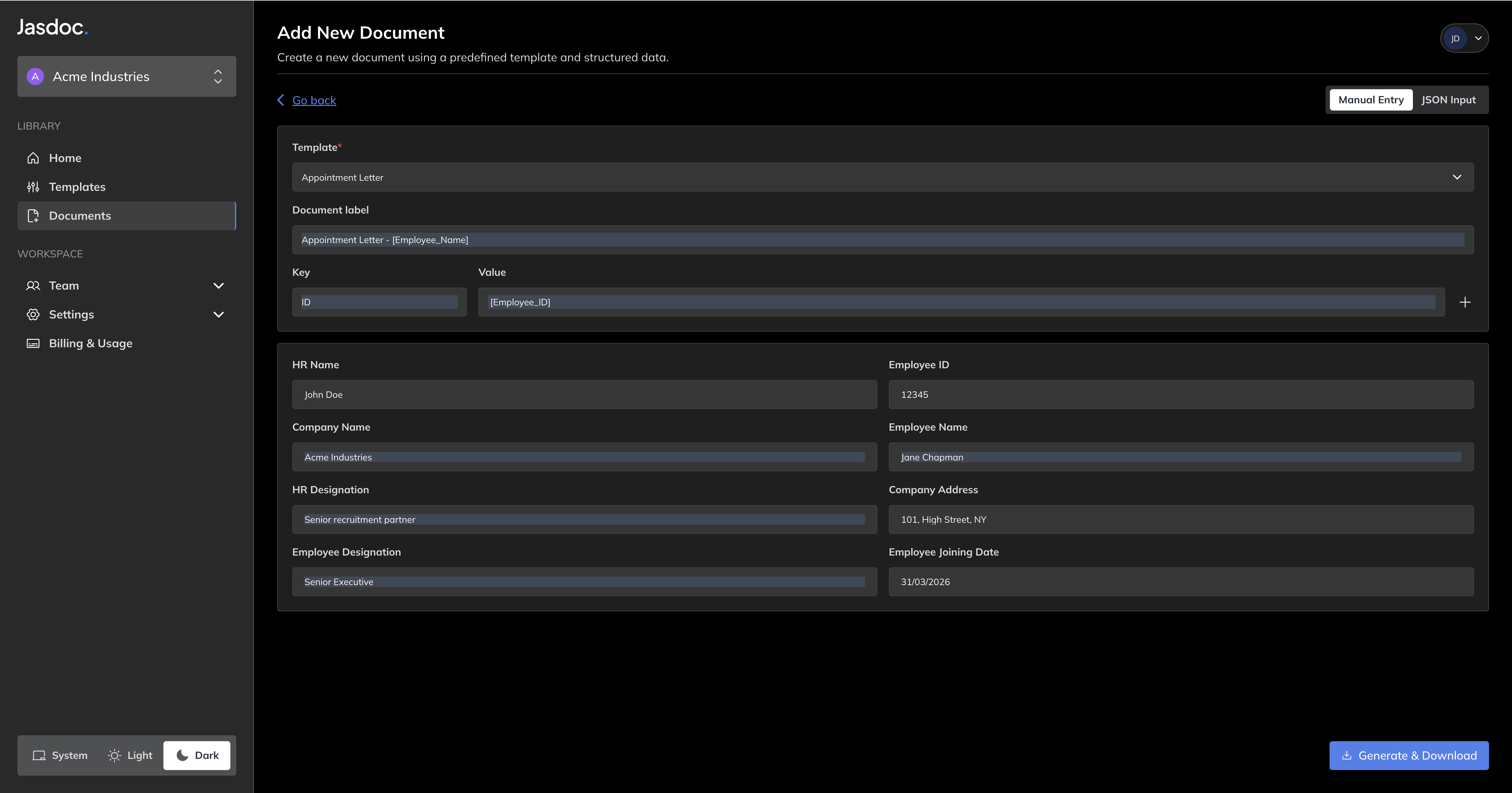The width and height of the screenshot is (1512, 793).
Task: Click the Employee ID input field
Action: point(1180,395)
